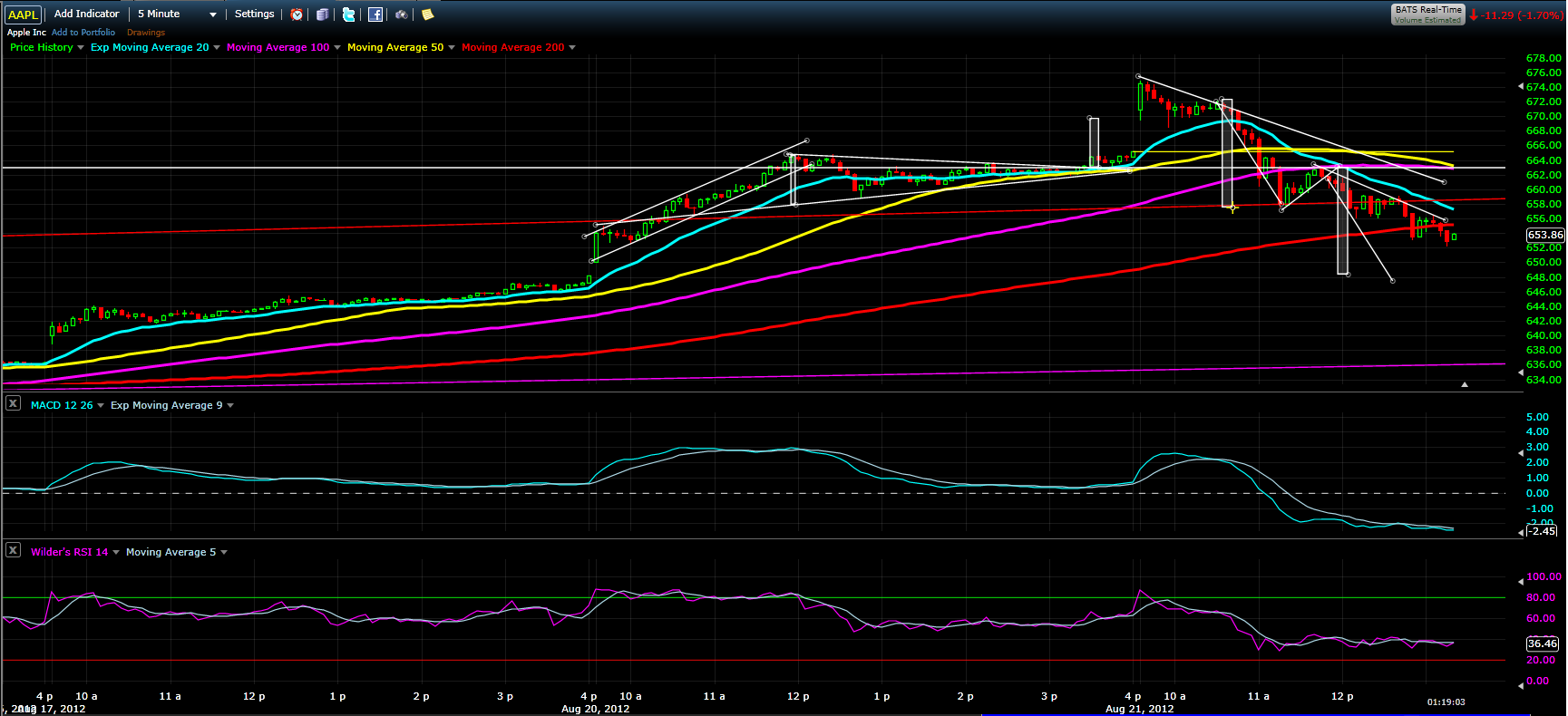The image size is (1568, 716).
Task: Expand Exp Moving Average 20 dropdown arrow
Action: click(x=217, y=47)
